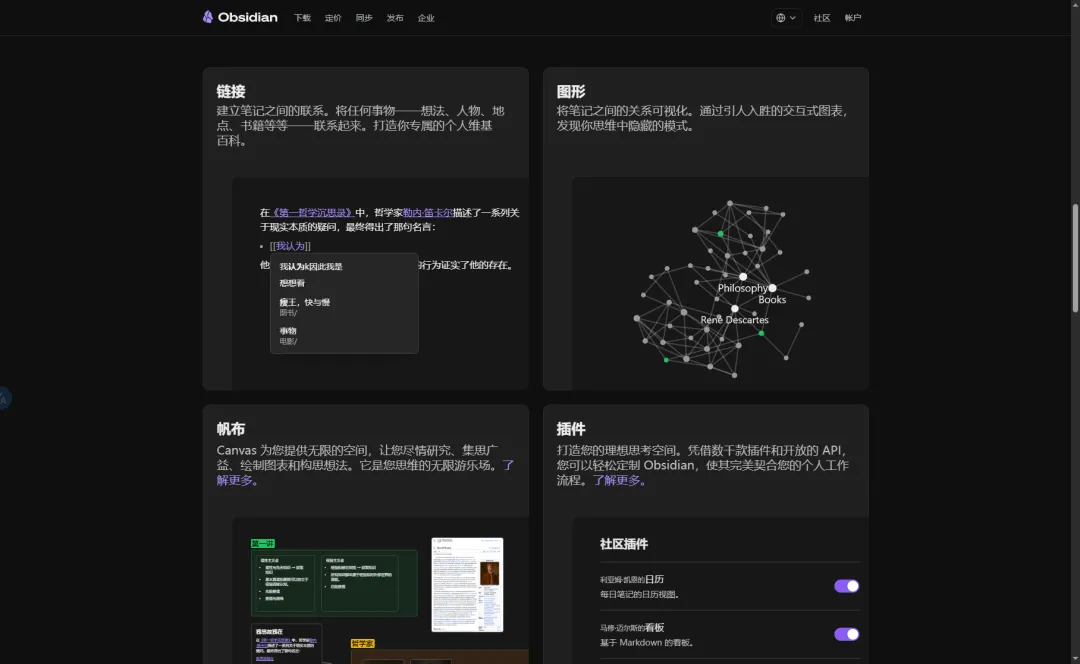
Task: Click the 链接 card heading
Action: pyautogui.click(x=231, y=92)
